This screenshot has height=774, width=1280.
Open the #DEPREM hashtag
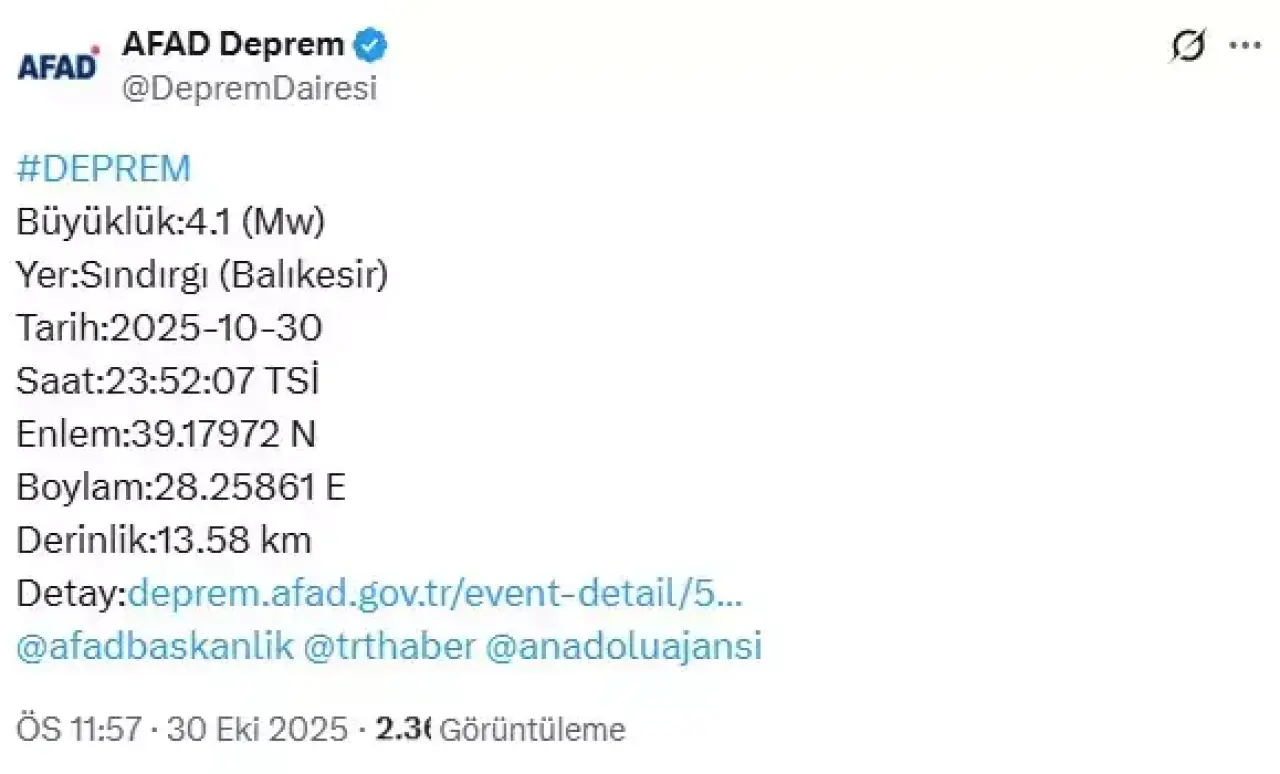(103, 169)
